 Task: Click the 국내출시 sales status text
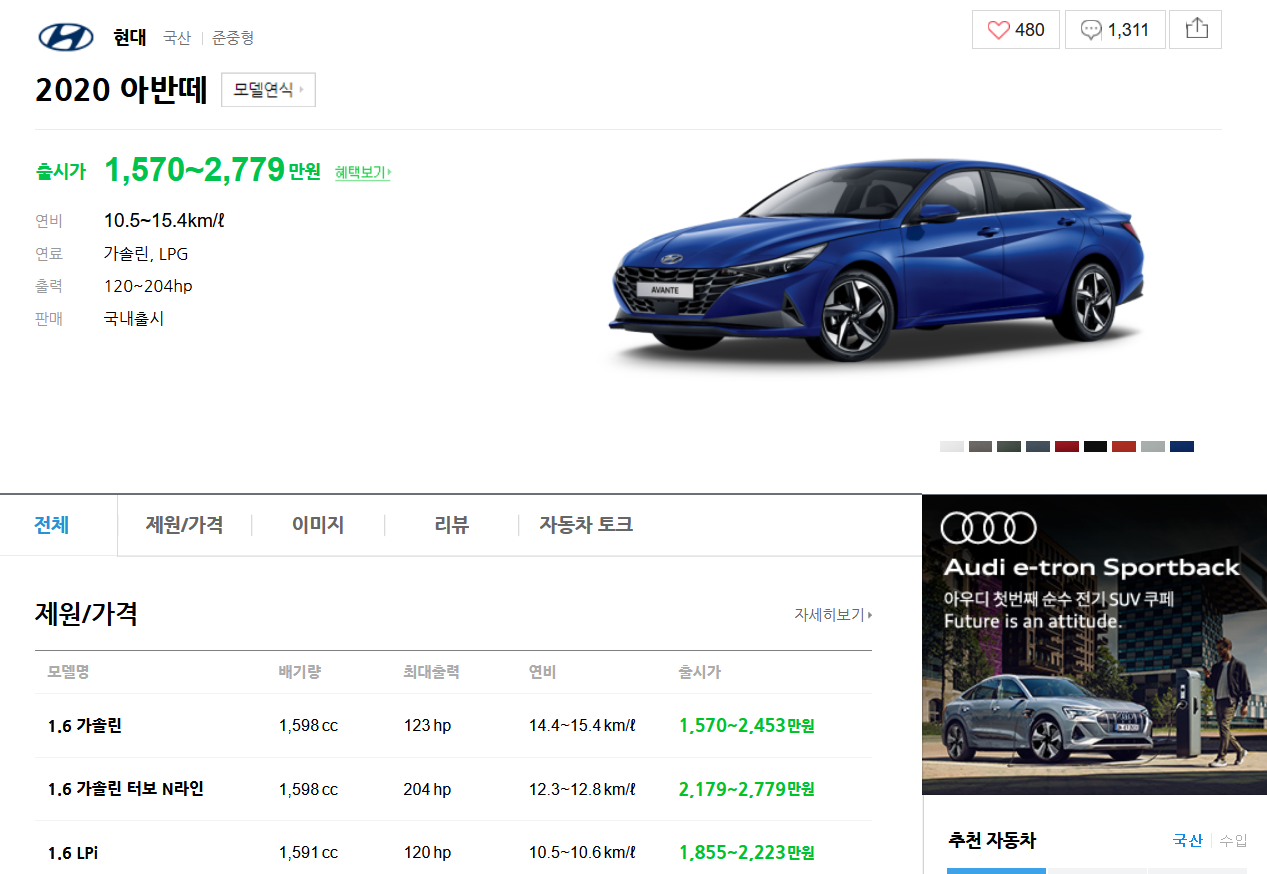click(134, 319)
